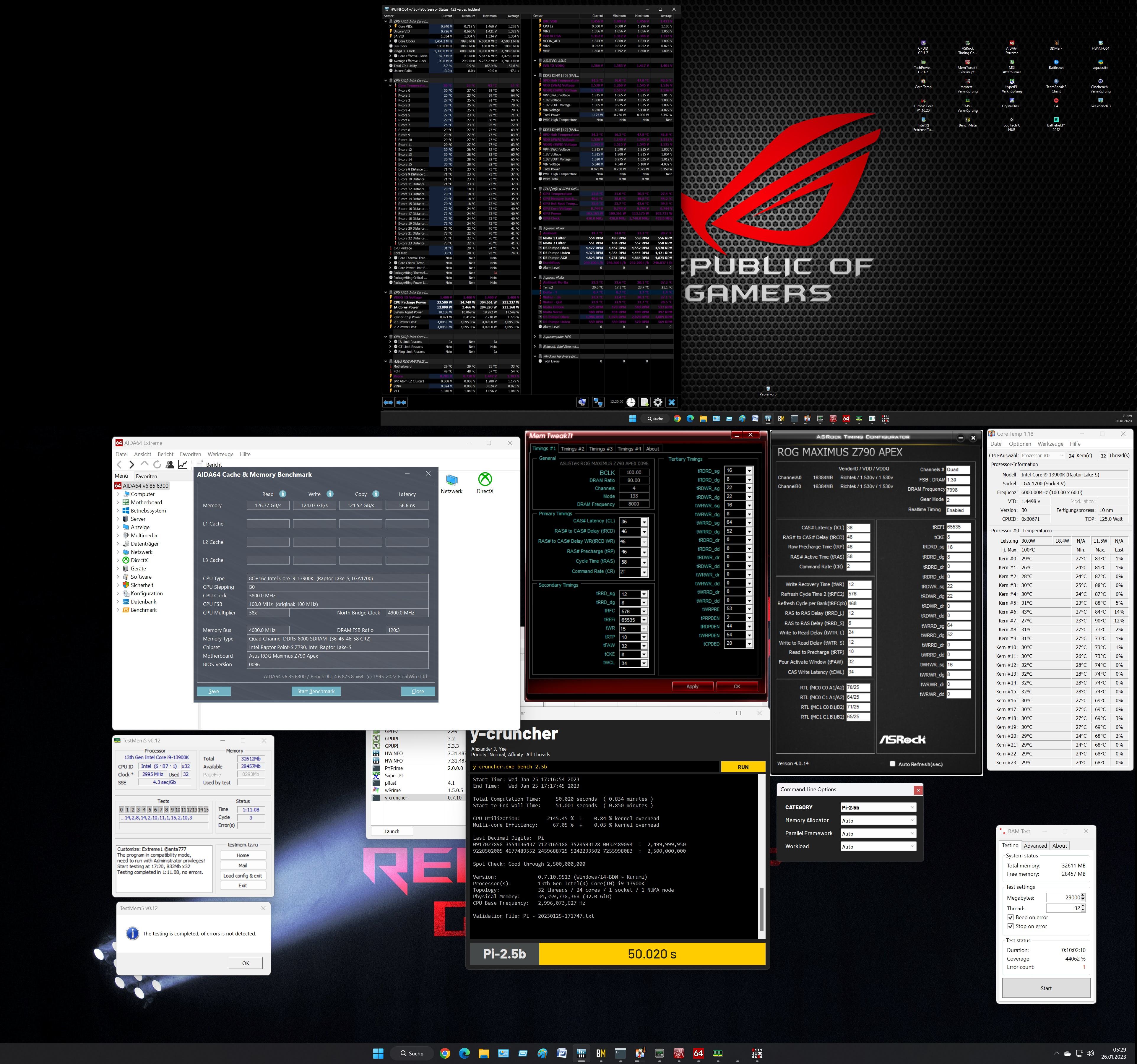Click Start Benchmark button
Image resolution: width=1137 pixels, height=1064 pixels.
(x=316, y=691)
